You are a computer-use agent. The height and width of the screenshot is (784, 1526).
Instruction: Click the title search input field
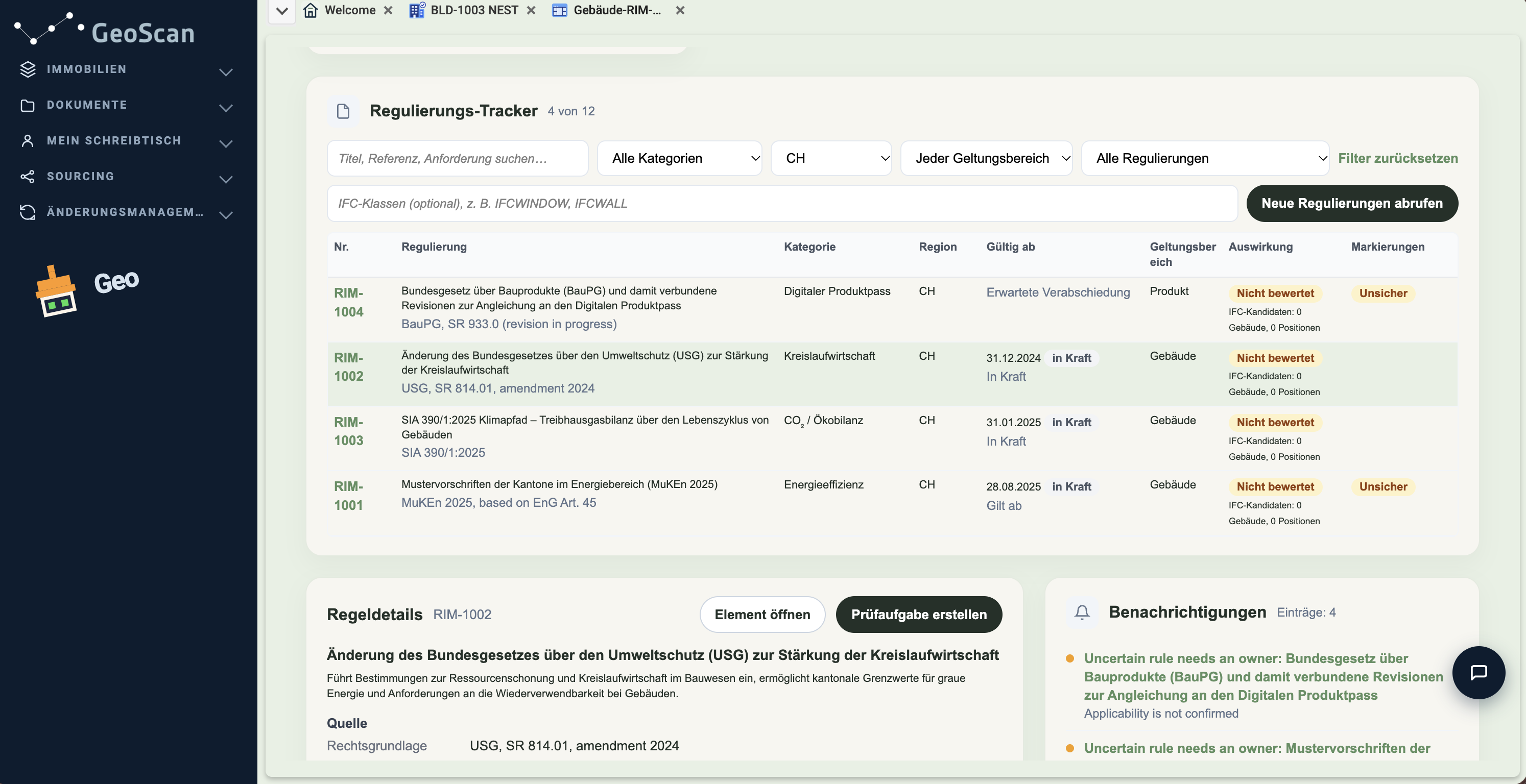[457, 158]
